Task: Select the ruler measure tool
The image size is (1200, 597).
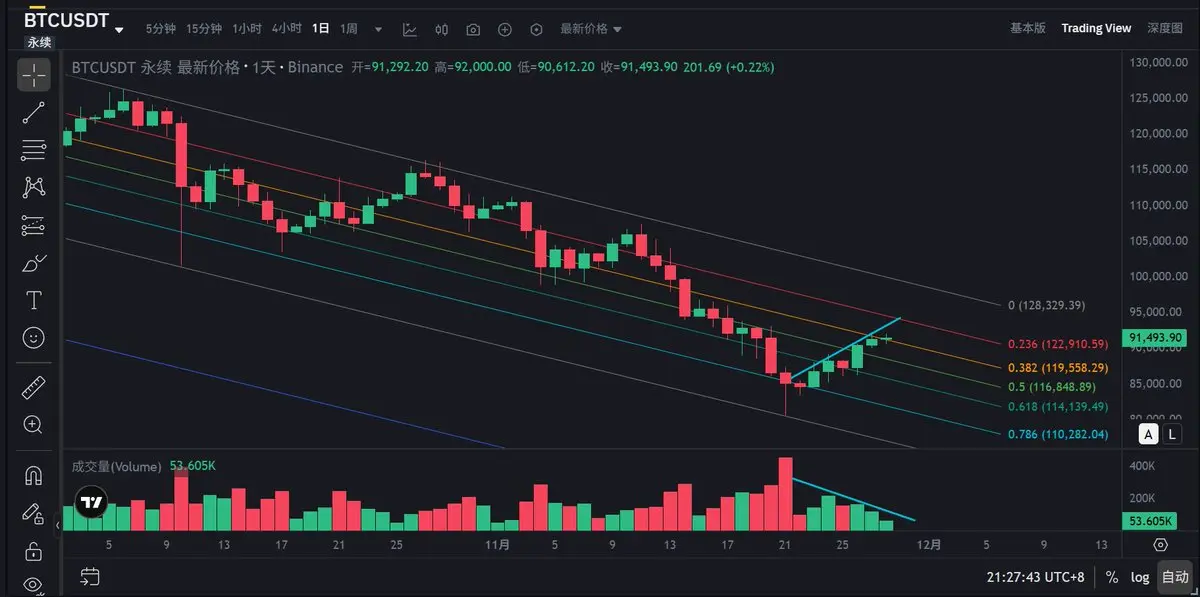Action: pyautogui.click(x=33, y=388)
